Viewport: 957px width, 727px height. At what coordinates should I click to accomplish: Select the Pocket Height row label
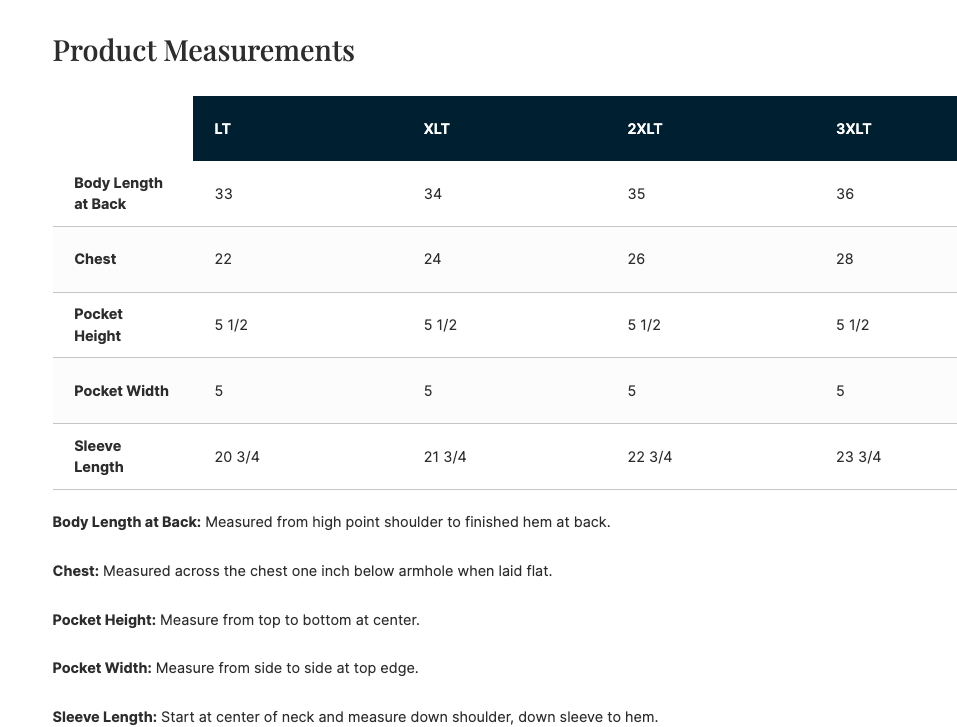coord(98,325)
